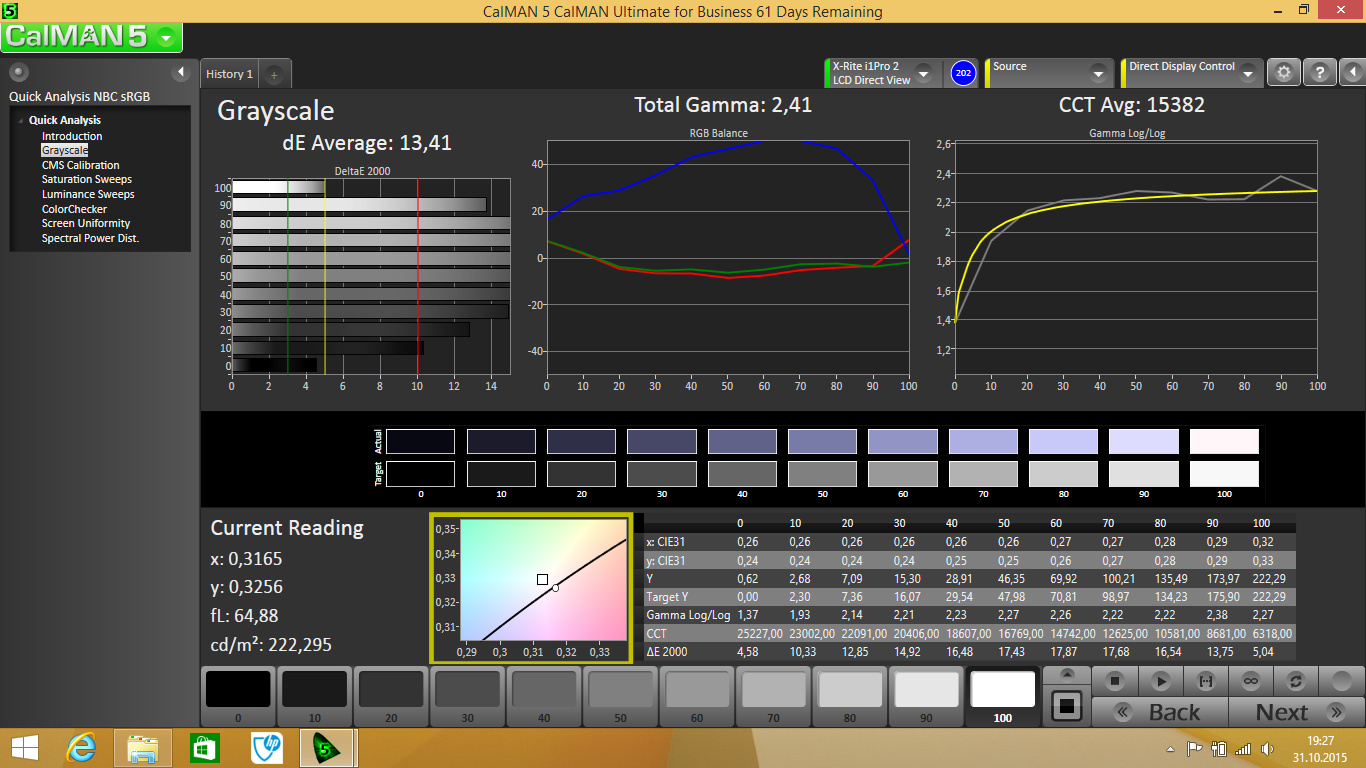This screenshot has height=768, width=1366.
Task: Click the read series bracket button
Action: 1205,681
